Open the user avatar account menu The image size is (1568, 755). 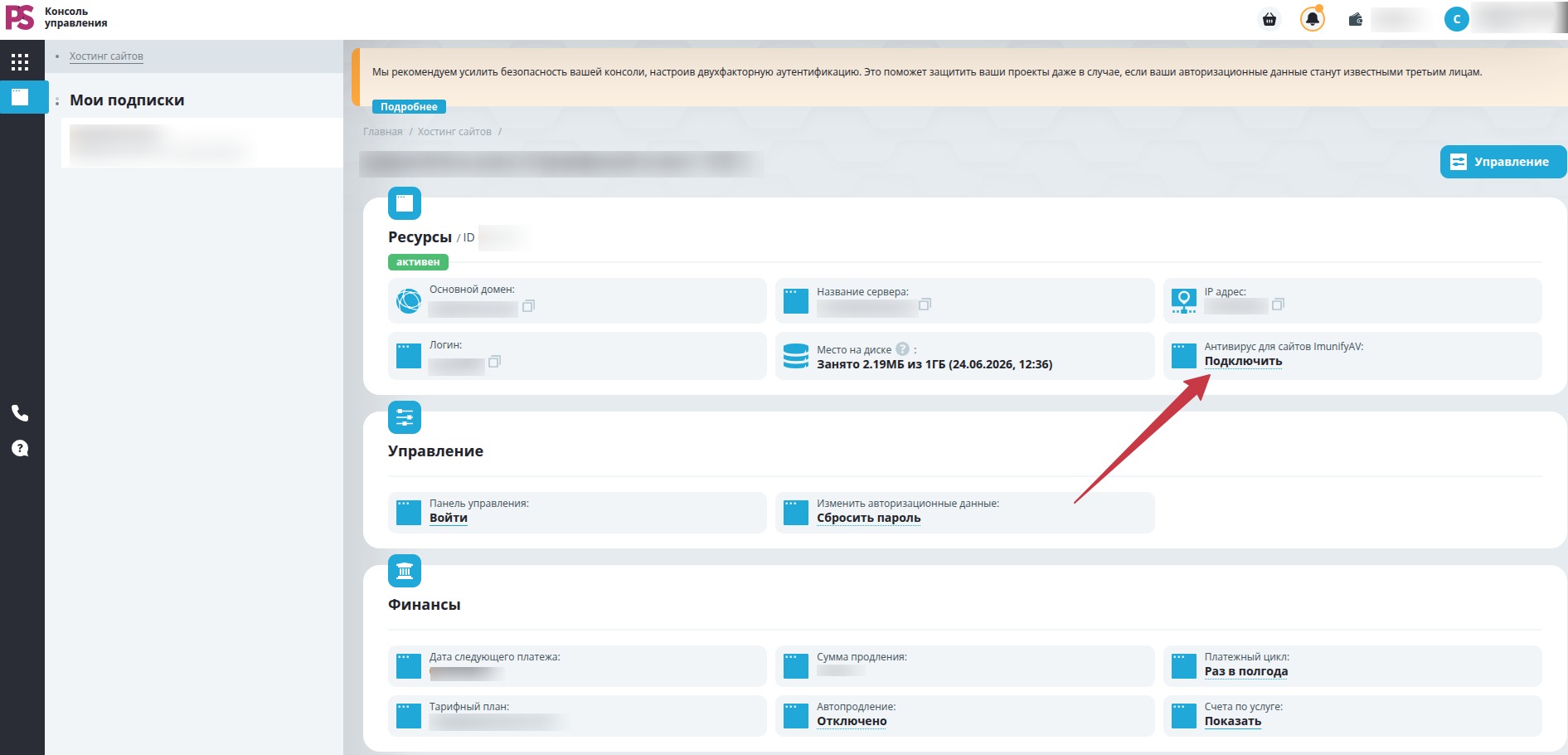[1456, 19]
